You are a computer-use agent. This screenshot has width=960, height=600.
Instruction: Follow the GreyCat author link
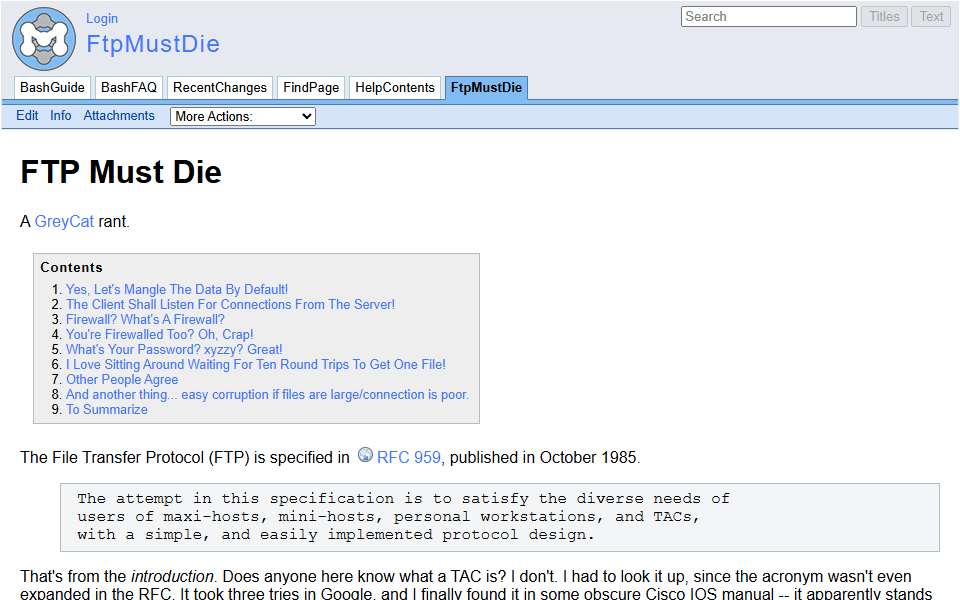(x=64, y=221)
